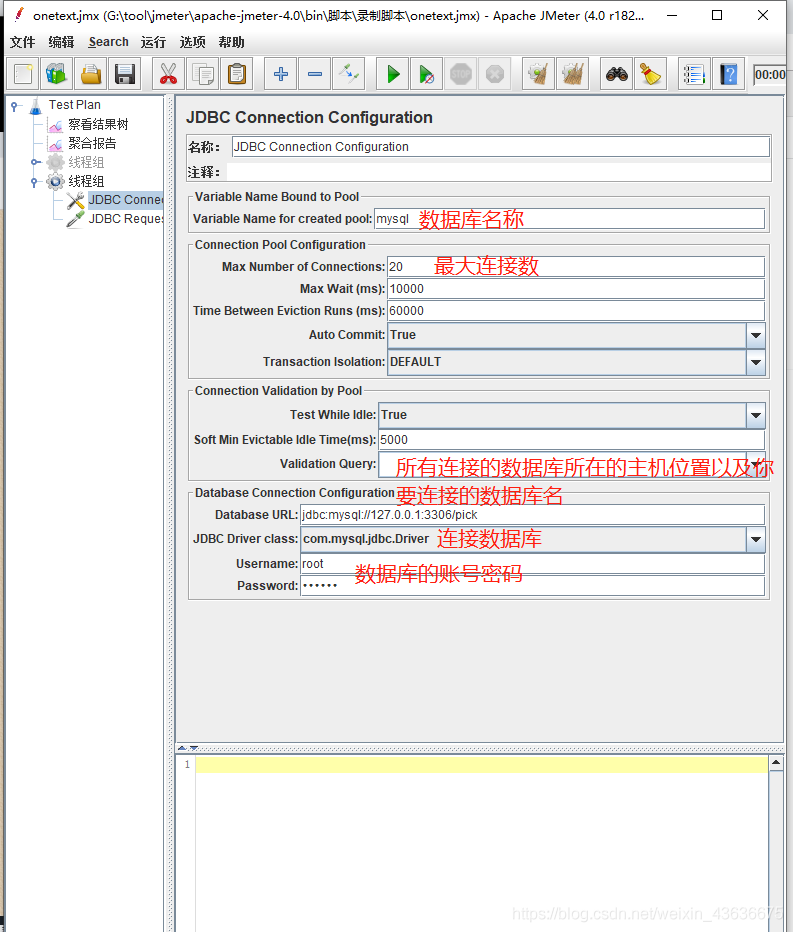Select JDBC Request tree item
The width and height of the screenshot is (793, 932).
coord(125,219)
